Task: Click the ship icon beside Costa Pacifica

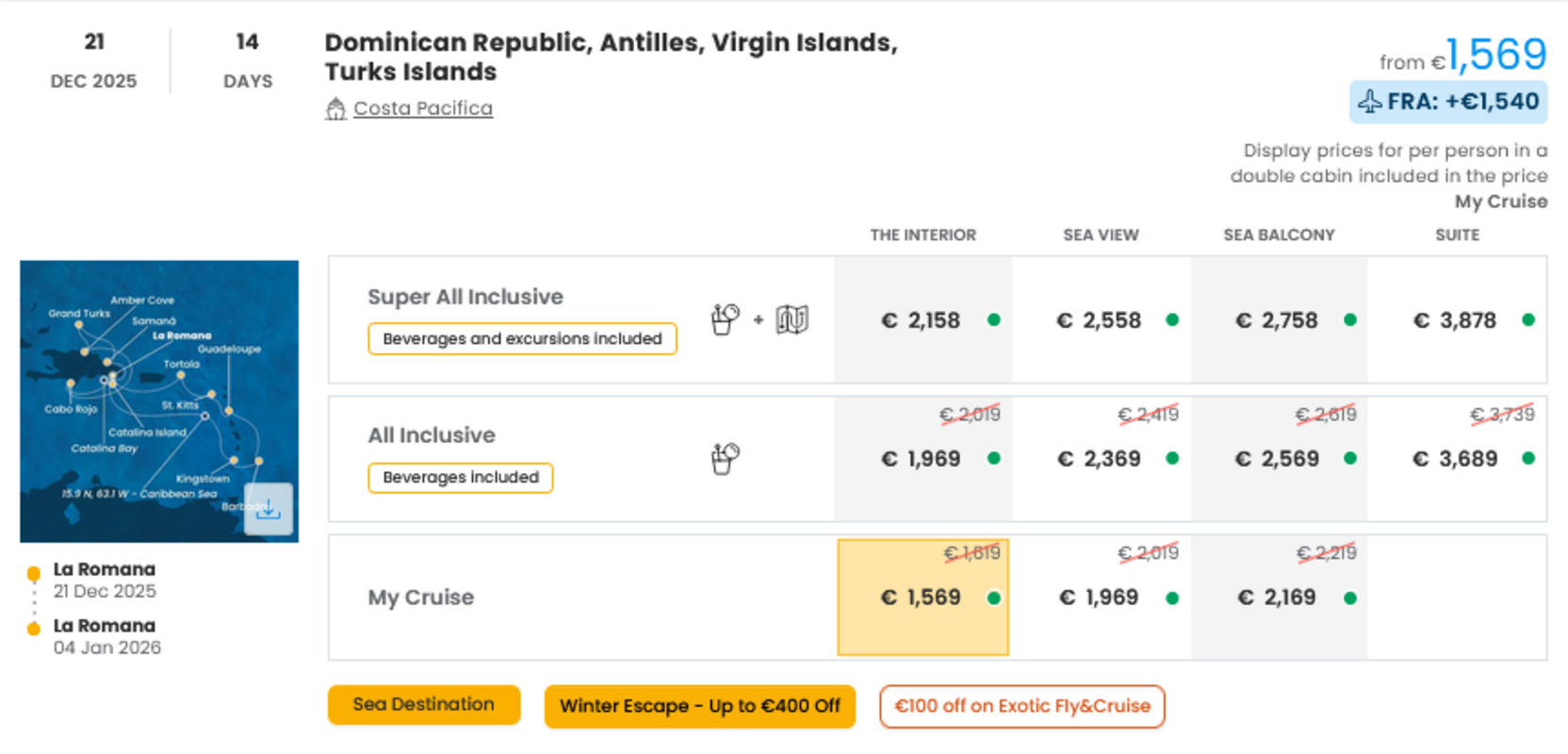Action: [335, 109]
